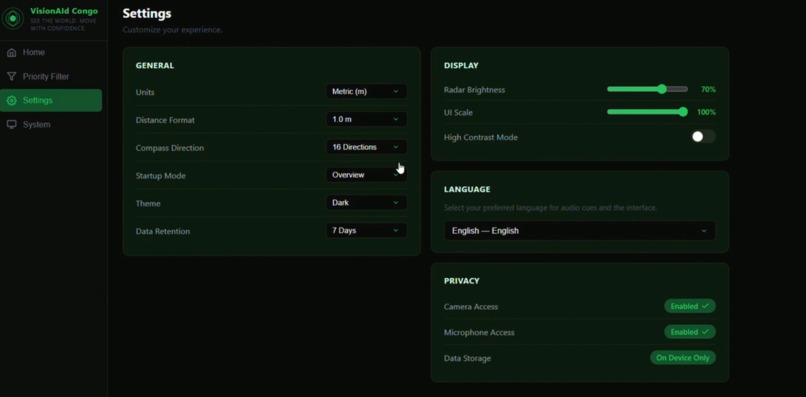Click the Home house icon

[11, 52]
